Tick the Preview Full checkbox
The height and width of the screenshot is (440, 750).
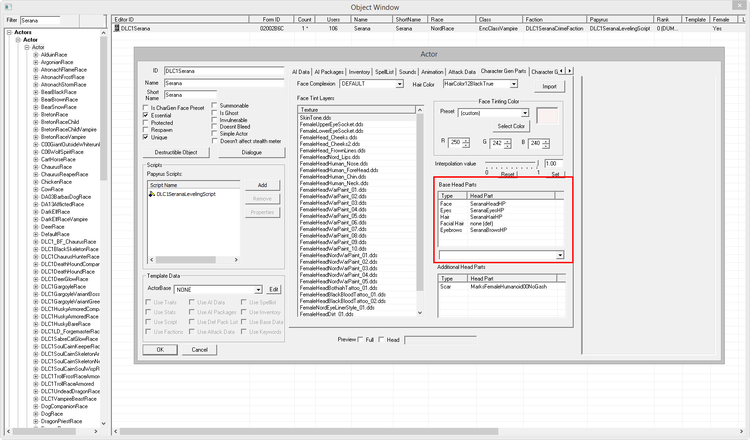tap(360, 340)
